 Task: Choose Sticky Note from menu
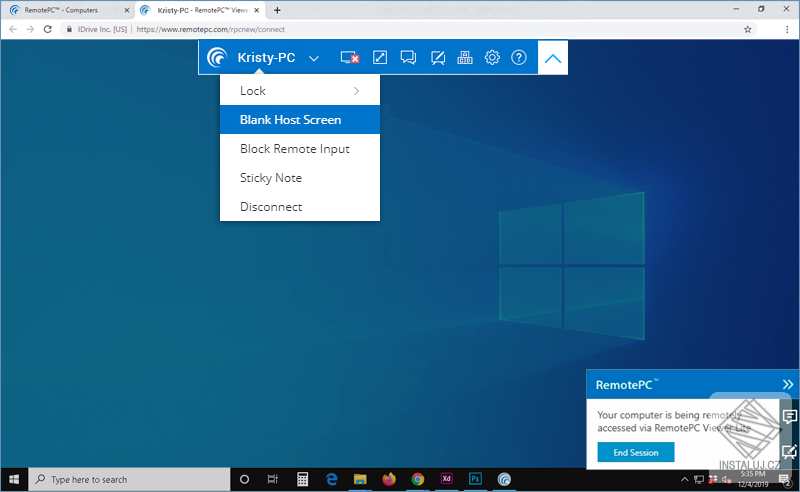point(299,178)
